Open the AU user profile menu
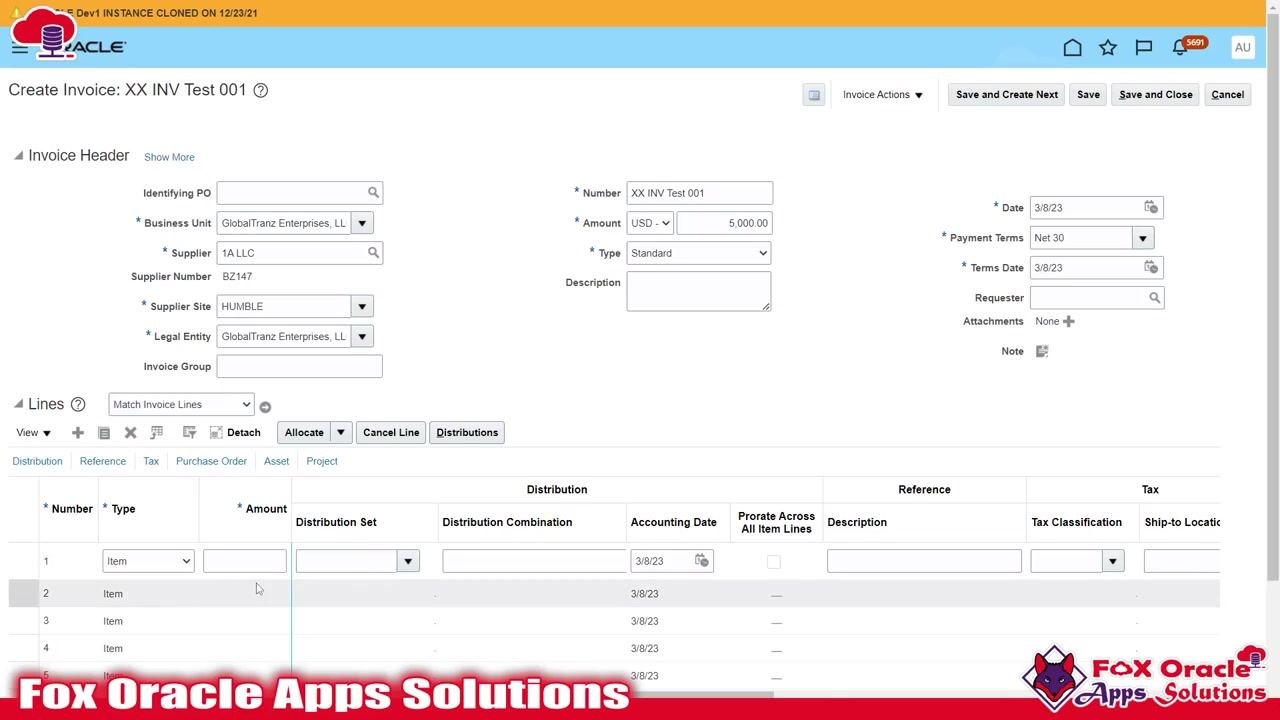The image size is (1280, 720). [x=1243, y=47]
